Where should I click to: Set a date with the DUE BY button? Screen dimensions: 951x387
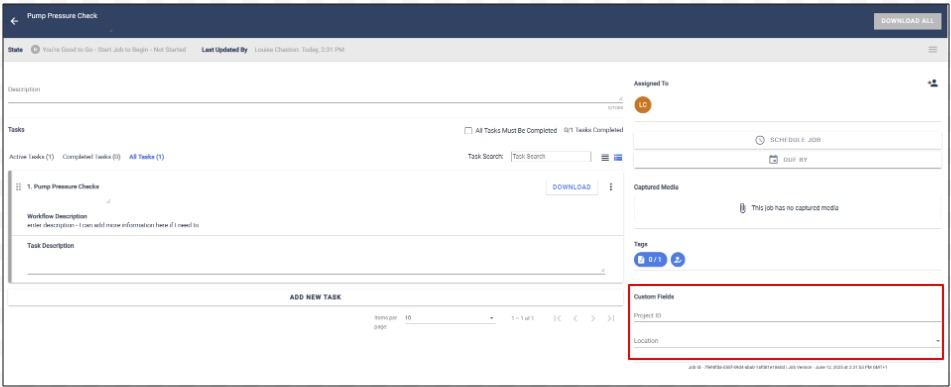787,160
